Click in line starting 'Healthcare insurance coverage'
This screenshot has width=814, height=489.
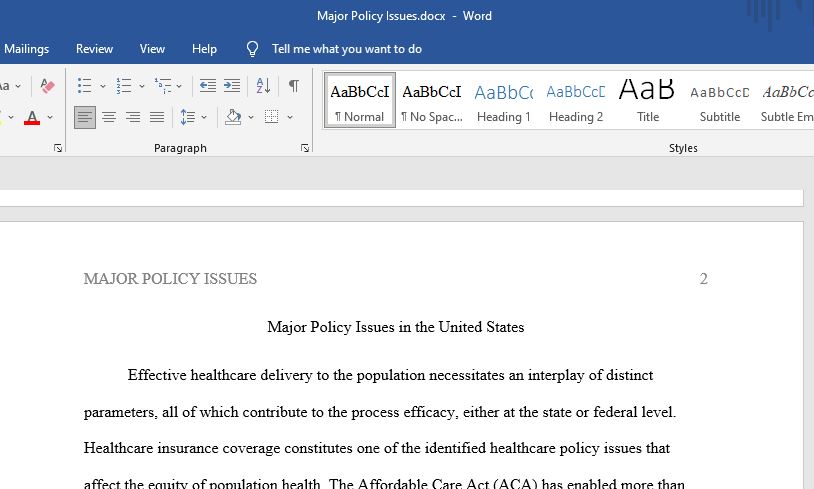(x=377, y=448)
